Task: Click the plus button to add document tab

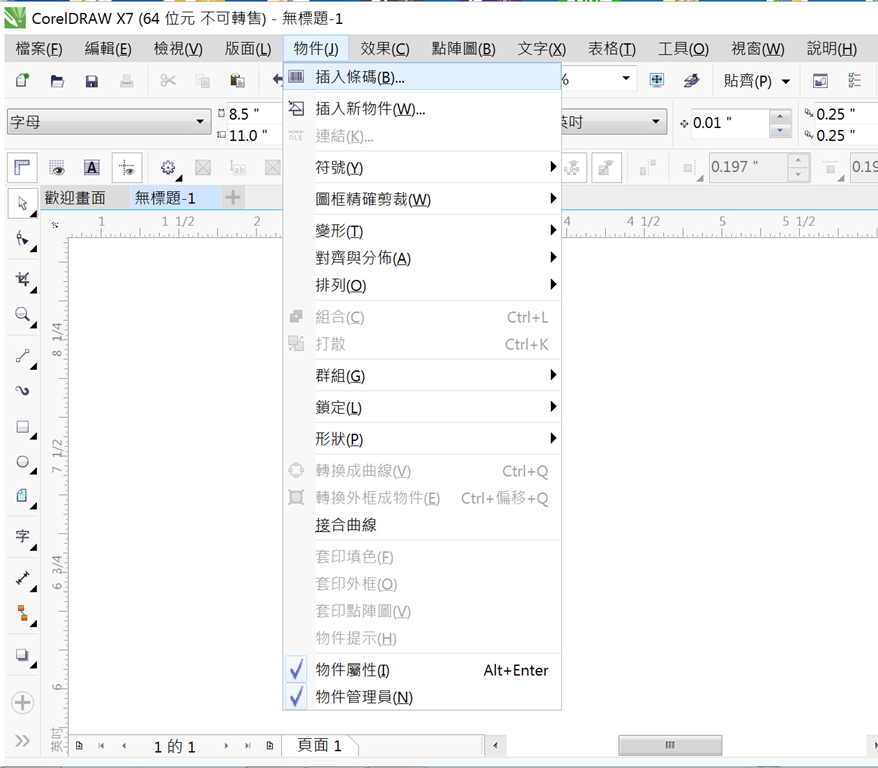Action: coord(233,198)
